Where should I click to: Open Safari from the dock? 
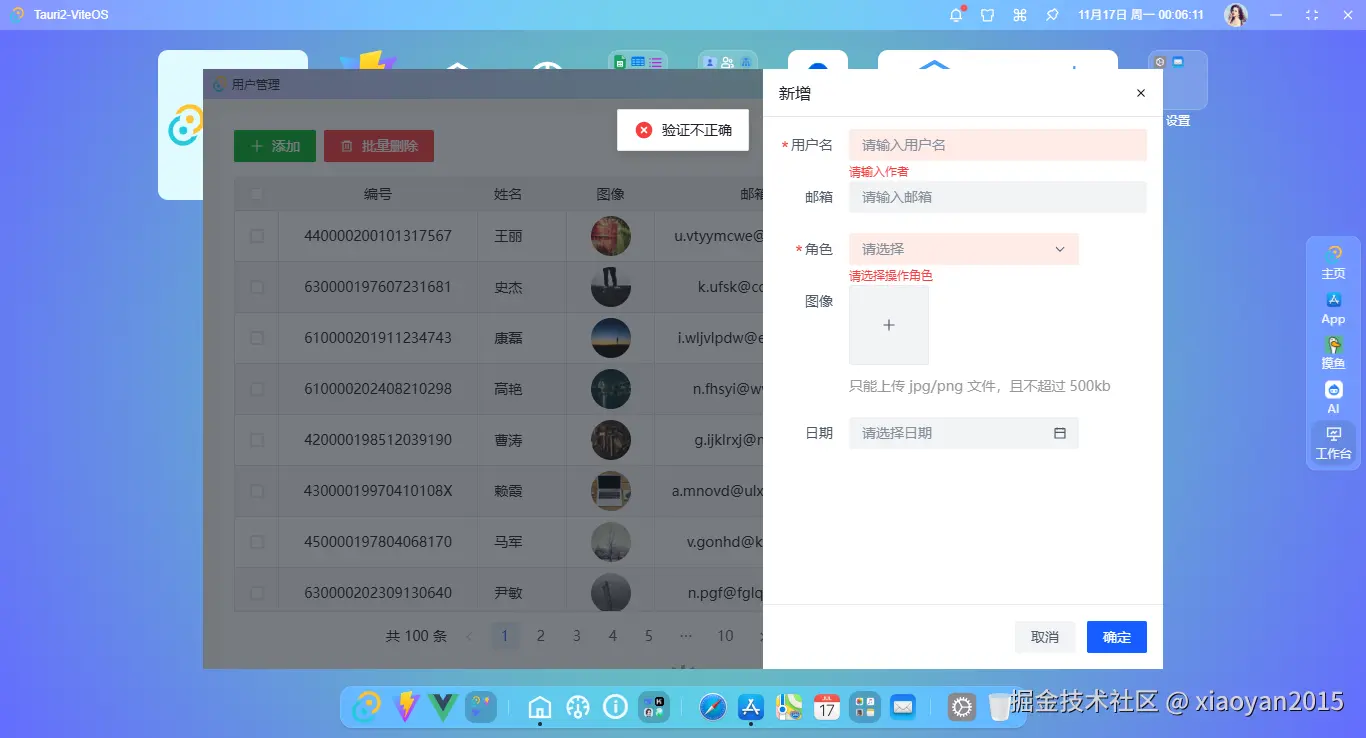711,706
